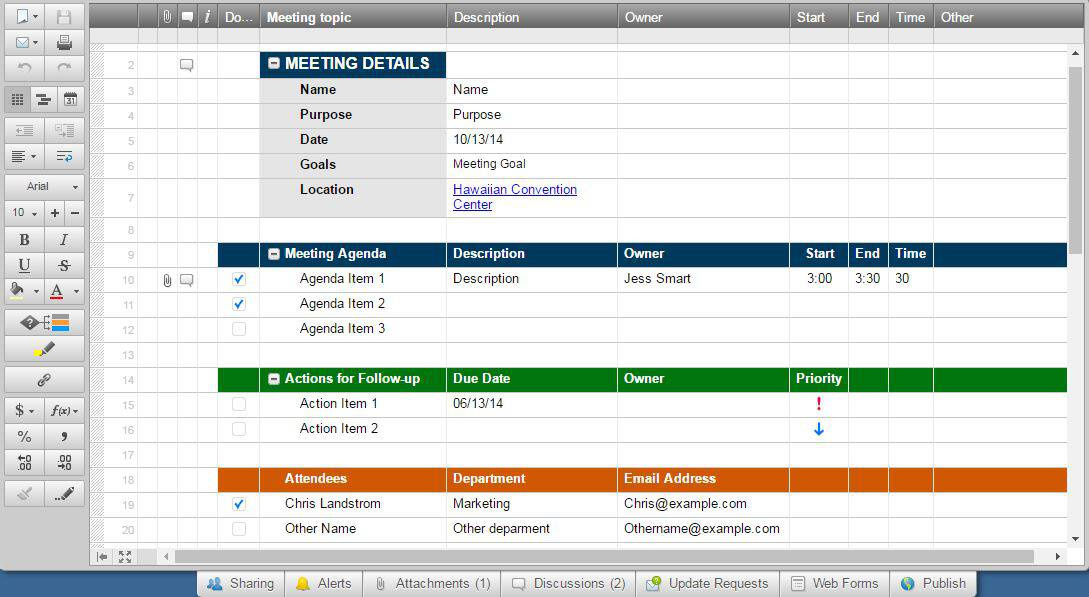
Task: Open the Discussions (2) tab
Action: coord(568,583)
